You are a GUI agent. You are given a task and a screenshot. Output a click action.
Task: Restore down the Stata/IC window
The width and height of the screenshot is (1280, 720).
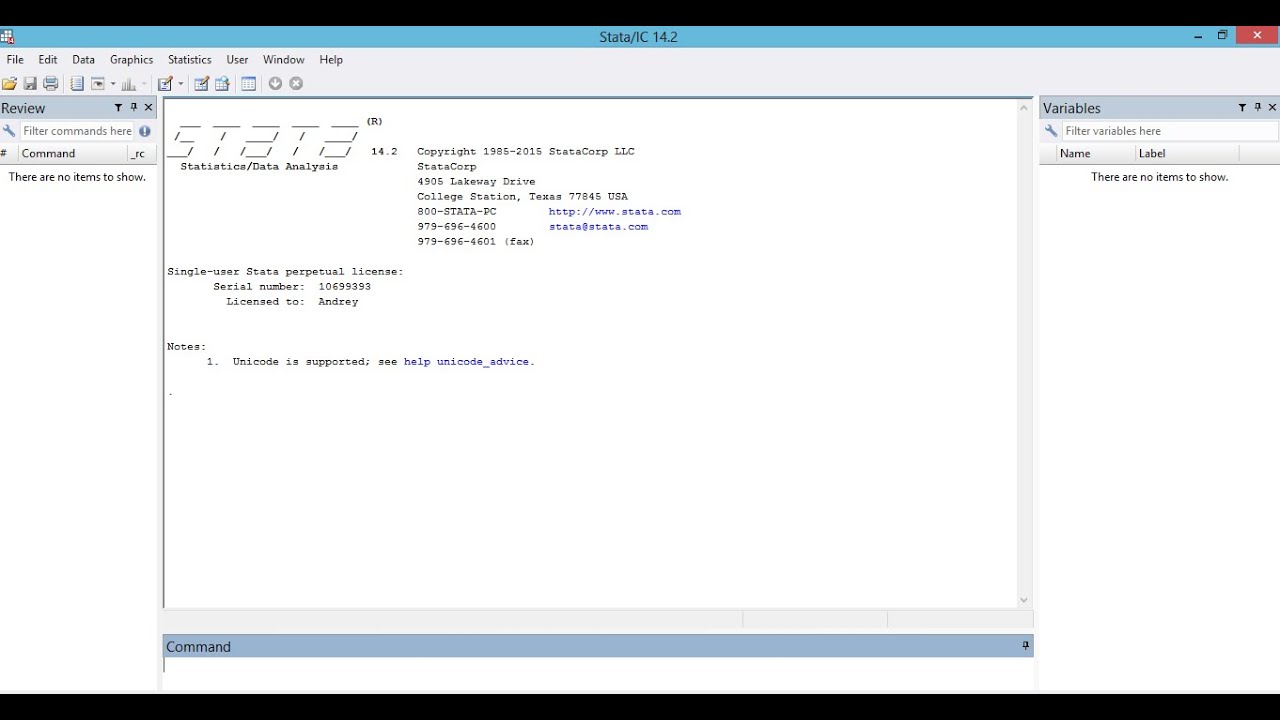click(1222, 36)
